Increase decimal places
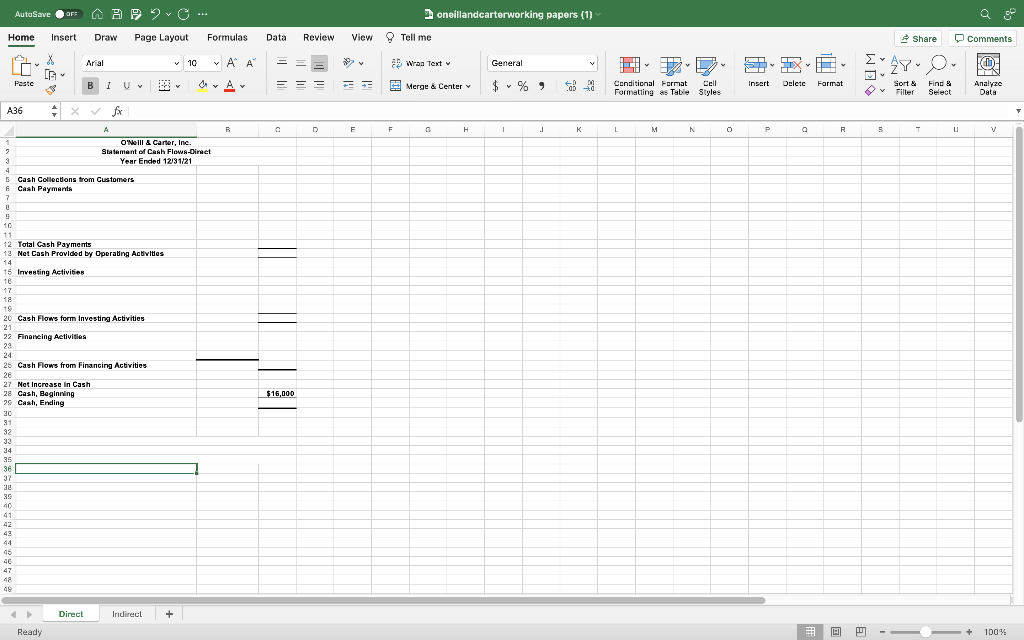The image size is (1024, 640). (x=570, y=86)
